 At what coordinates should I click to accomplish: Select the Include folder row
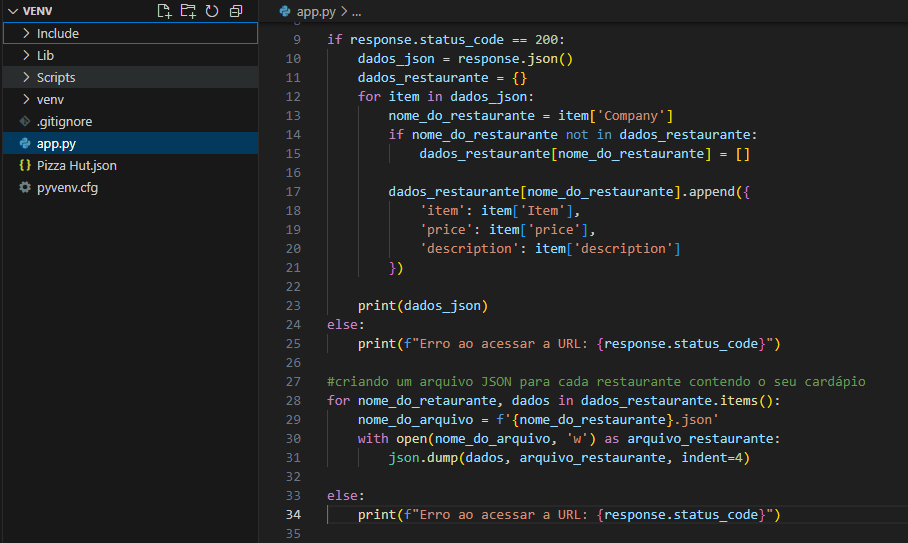[130, 33]
